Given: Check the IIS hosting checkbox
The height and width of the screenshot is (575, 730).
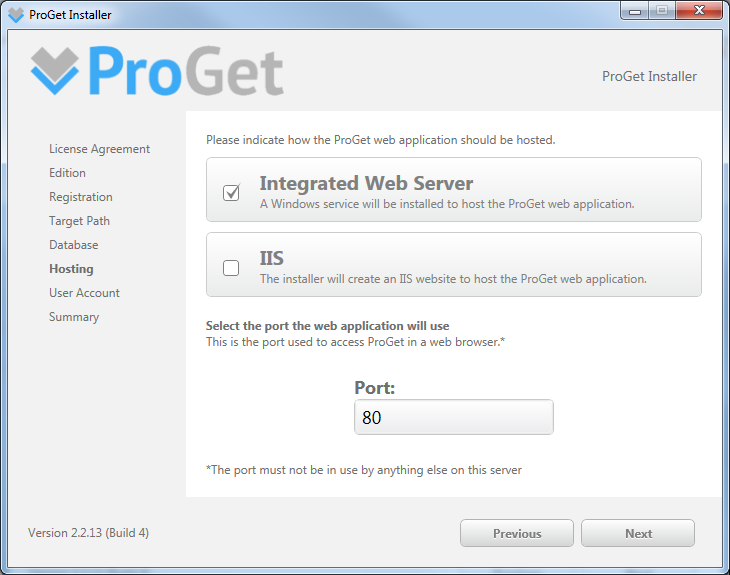Looking at the screenshot, I should pos(231,268).
